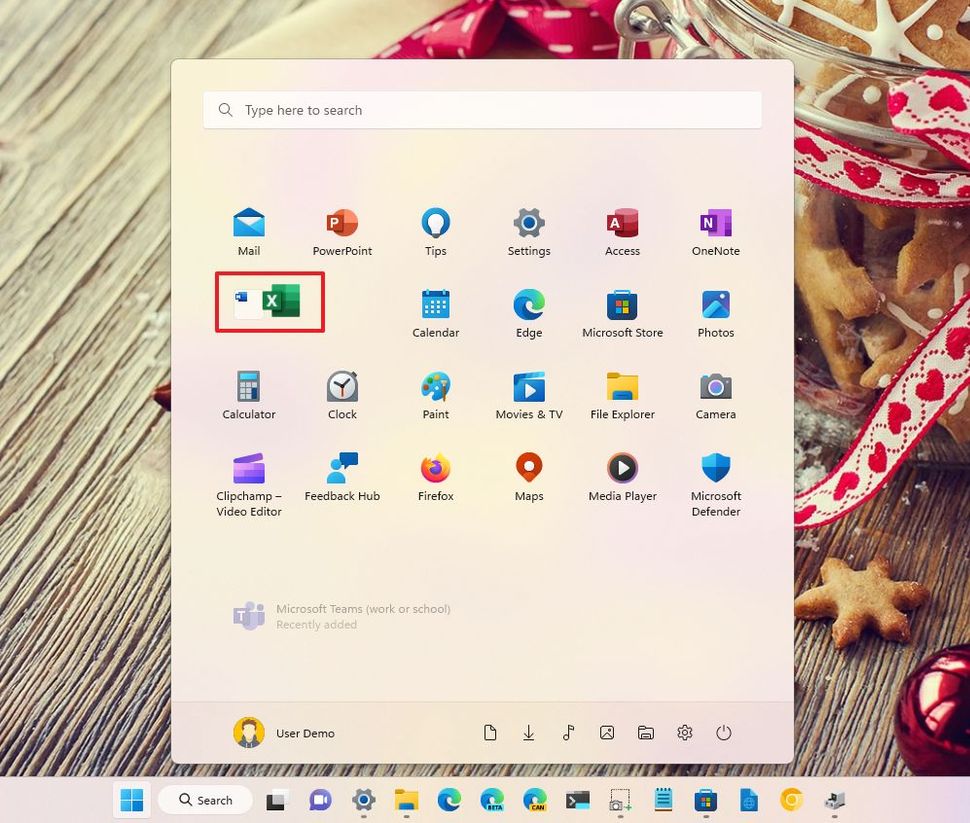Open the Music folder shortcut
This screenshot has height=823, width=970.
(568, 732)
